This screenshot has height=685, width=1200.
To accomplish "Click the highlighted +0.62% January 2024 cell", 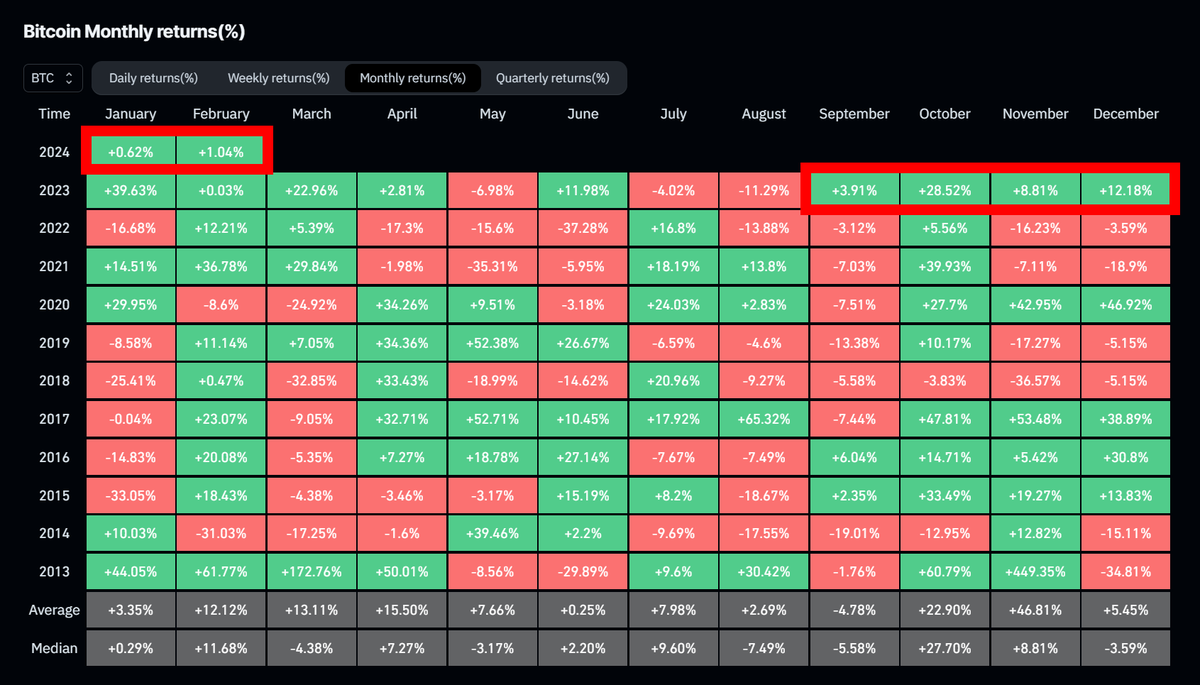I will tap(131, 151).
